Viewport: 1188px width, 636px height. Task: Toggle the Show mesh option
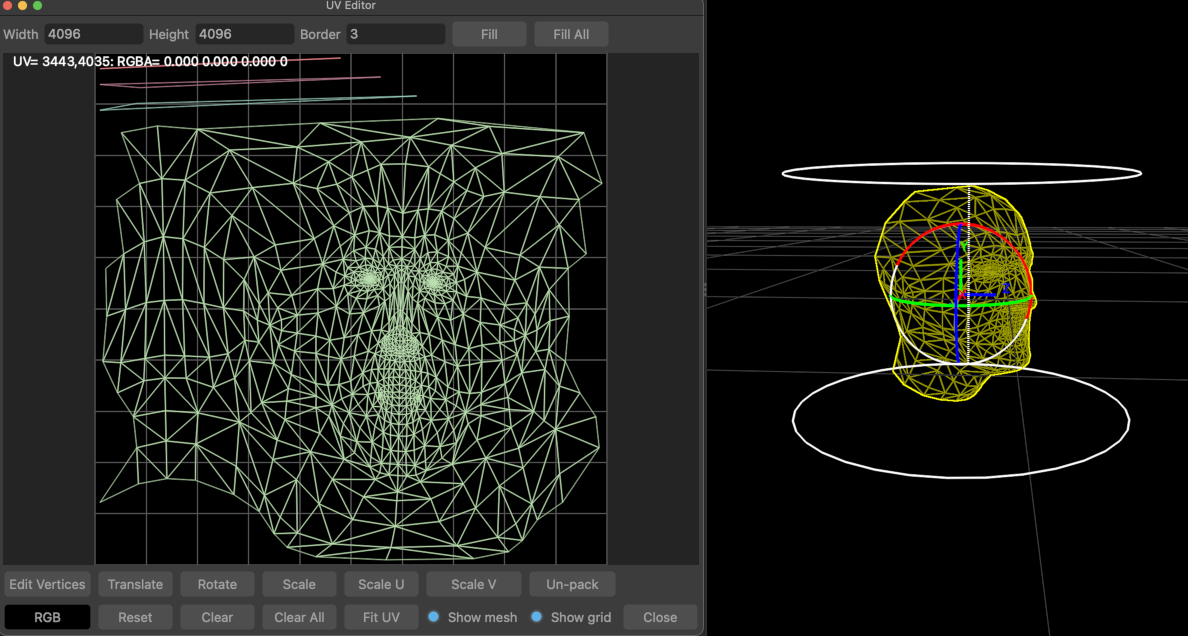point(434,617)
